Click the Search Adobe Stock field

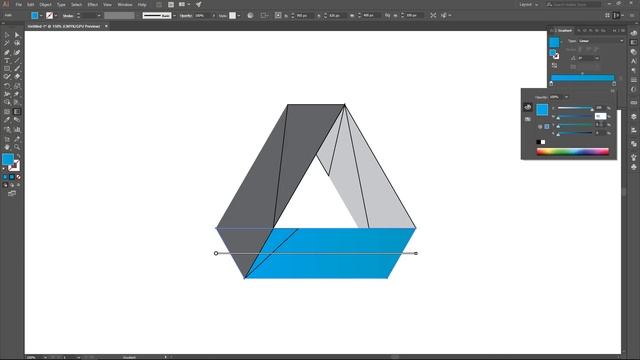coord(573,4)
